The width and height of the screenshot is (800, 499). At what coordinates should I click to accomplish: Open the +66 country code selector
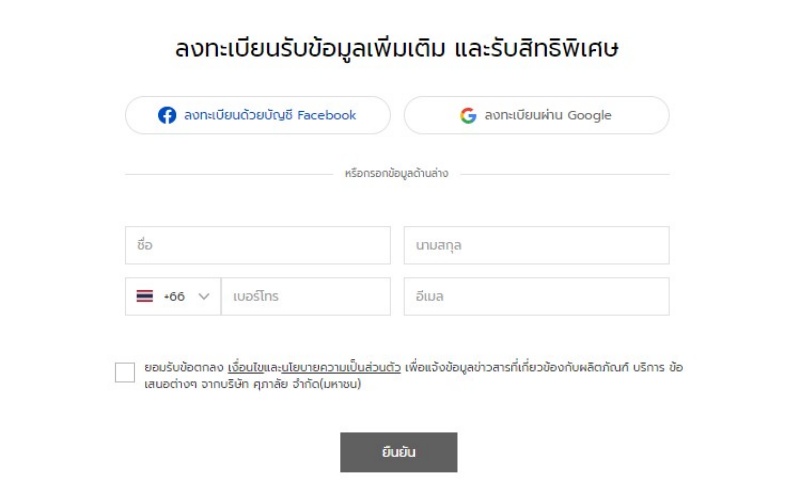click(173, 297)
